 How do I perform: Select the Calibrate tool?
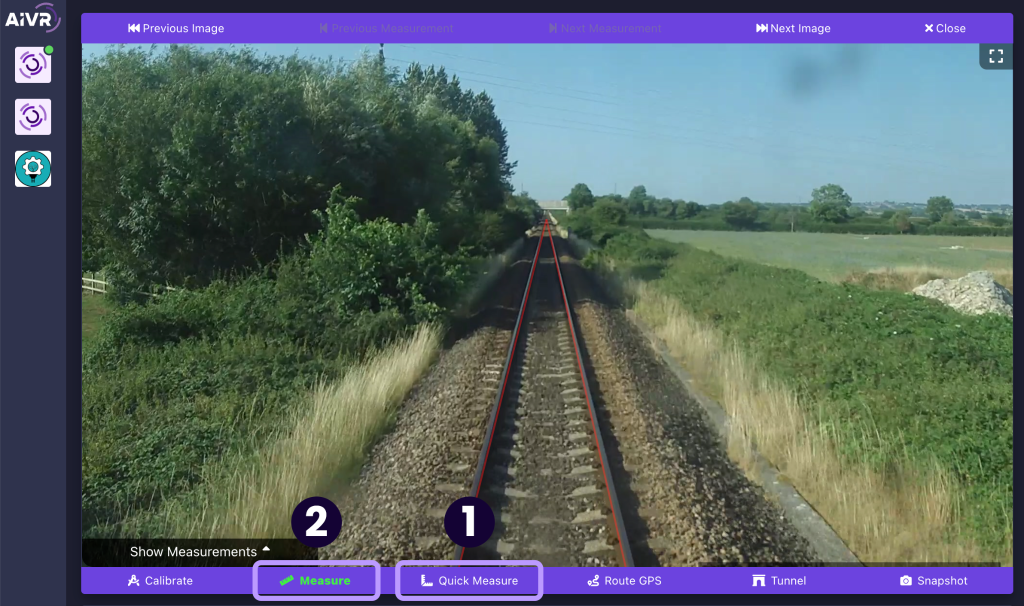(160, 581)
